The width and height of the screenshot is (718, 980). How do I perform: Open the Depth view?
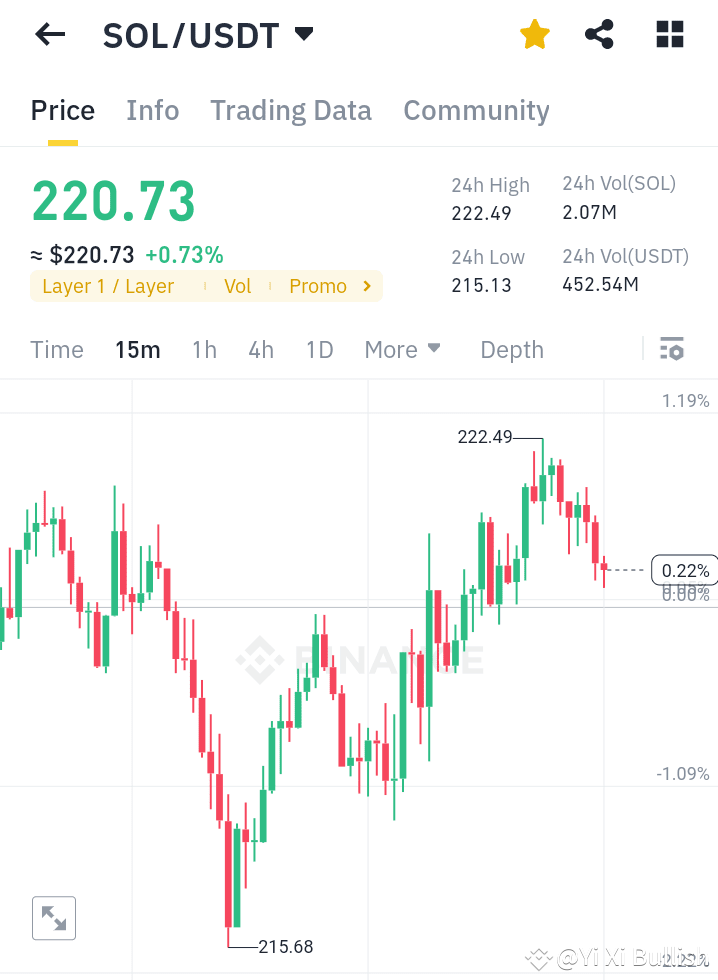[x=511, y=349]
